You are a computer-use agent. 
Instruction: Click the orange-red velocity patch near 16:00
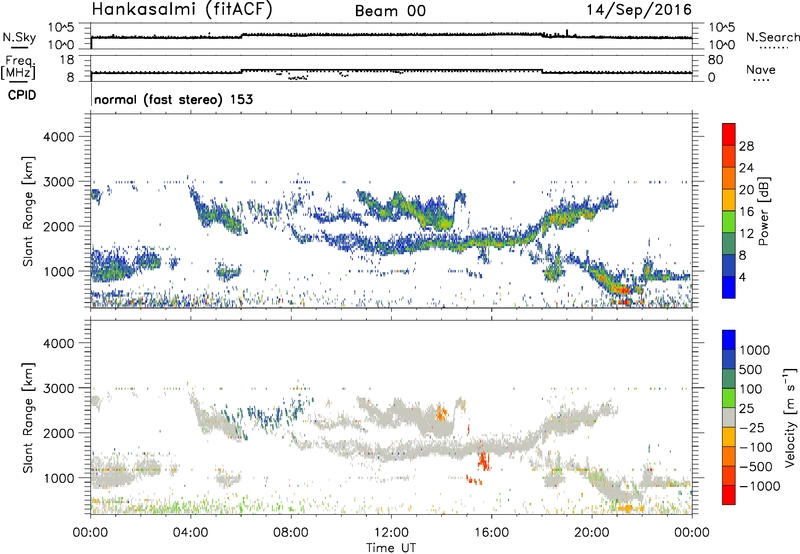483,460
